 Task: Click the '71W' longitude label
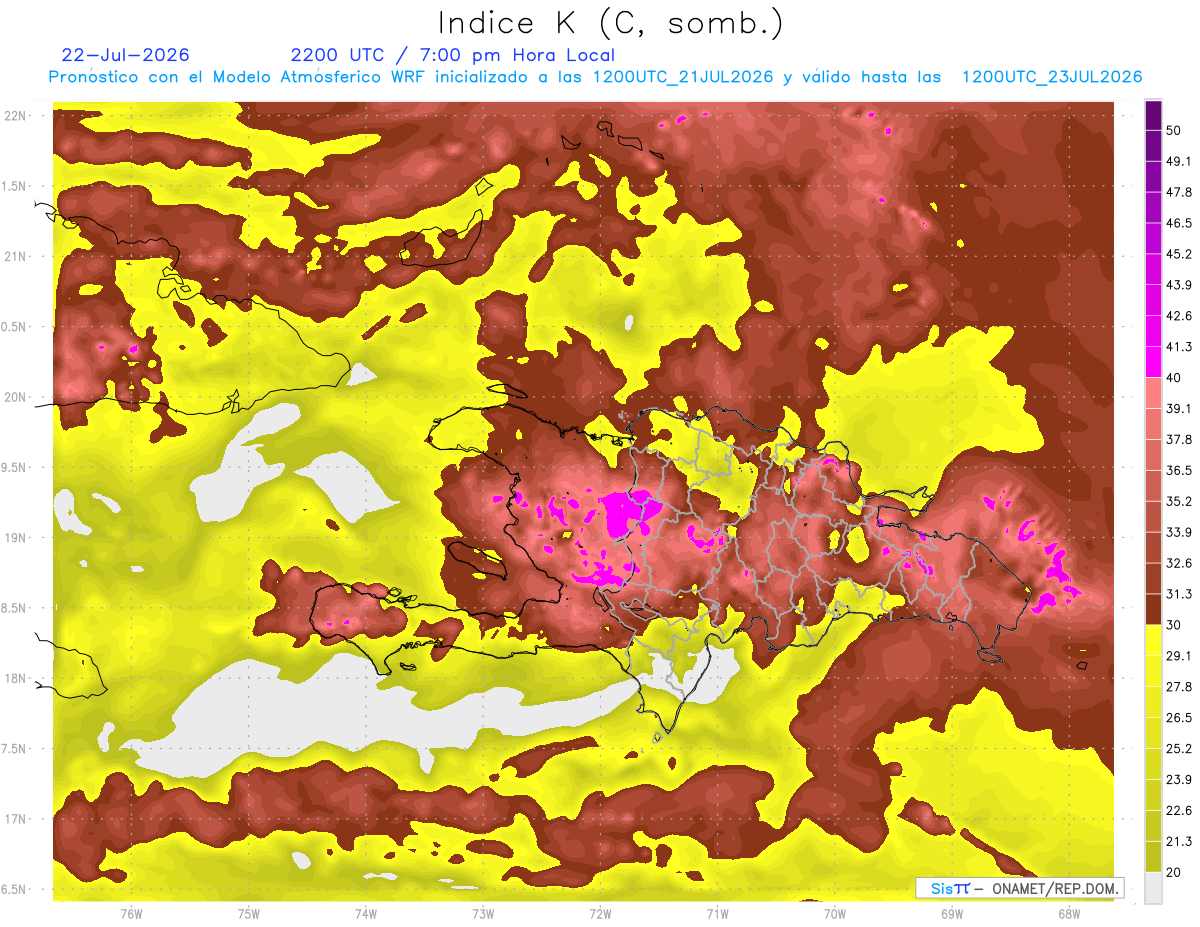[x=717, y=914]
